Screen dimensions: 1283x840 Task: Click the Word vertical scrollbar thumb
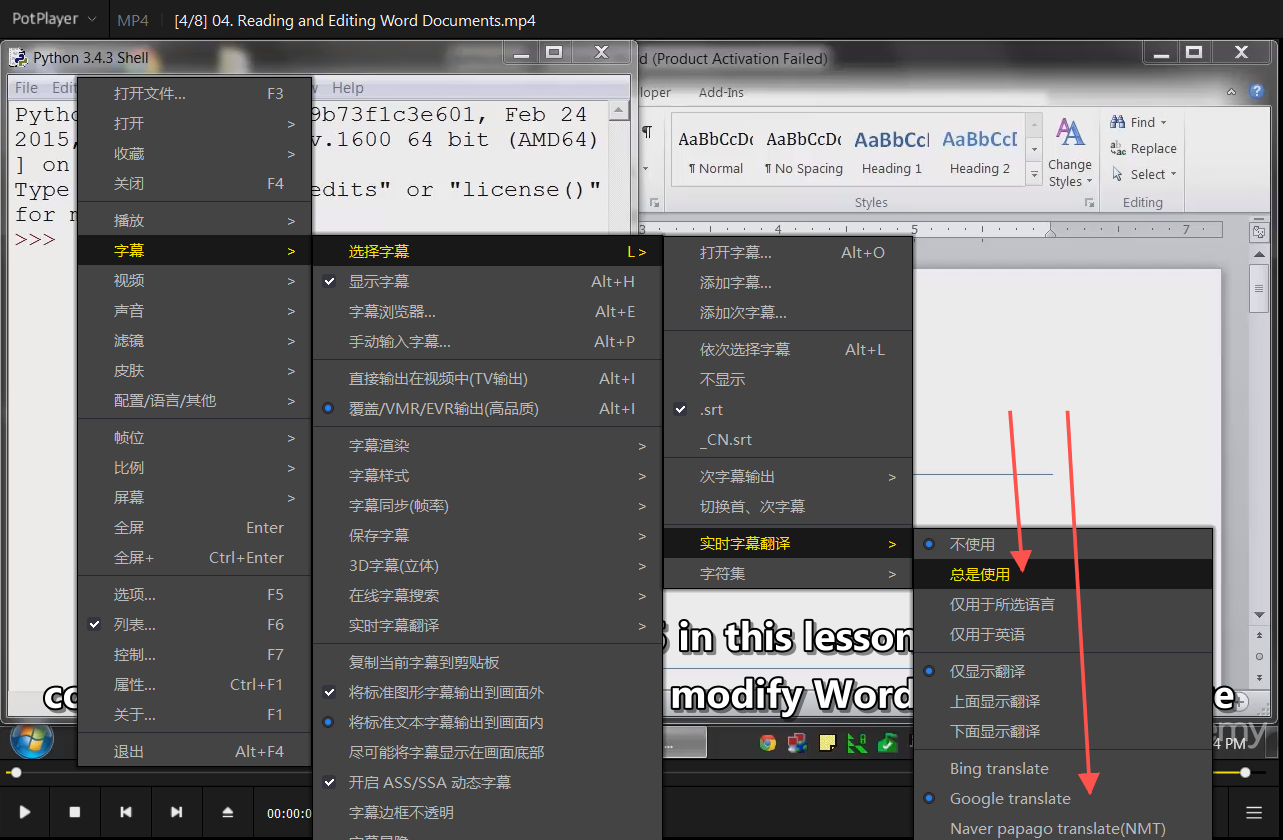point(1260,290)
